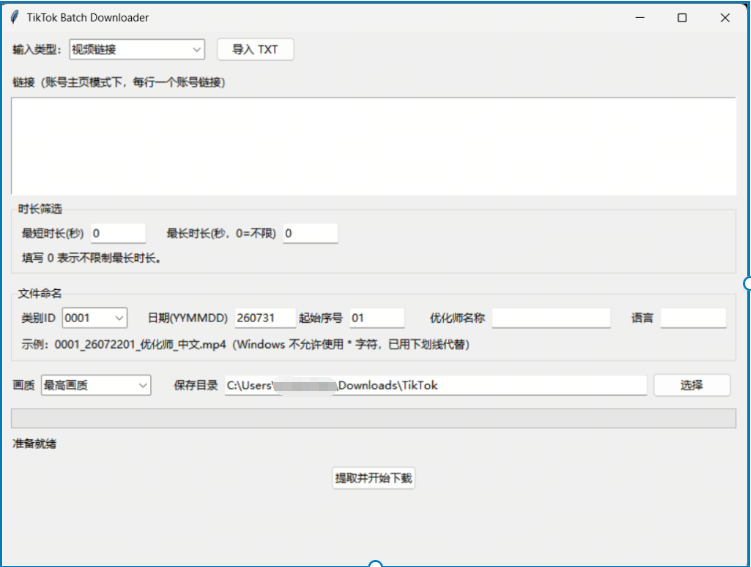The image size is (751, 567).
Task: Click the 填写 0 表示不限制最长时长 hint text
Action: point(91,259)
